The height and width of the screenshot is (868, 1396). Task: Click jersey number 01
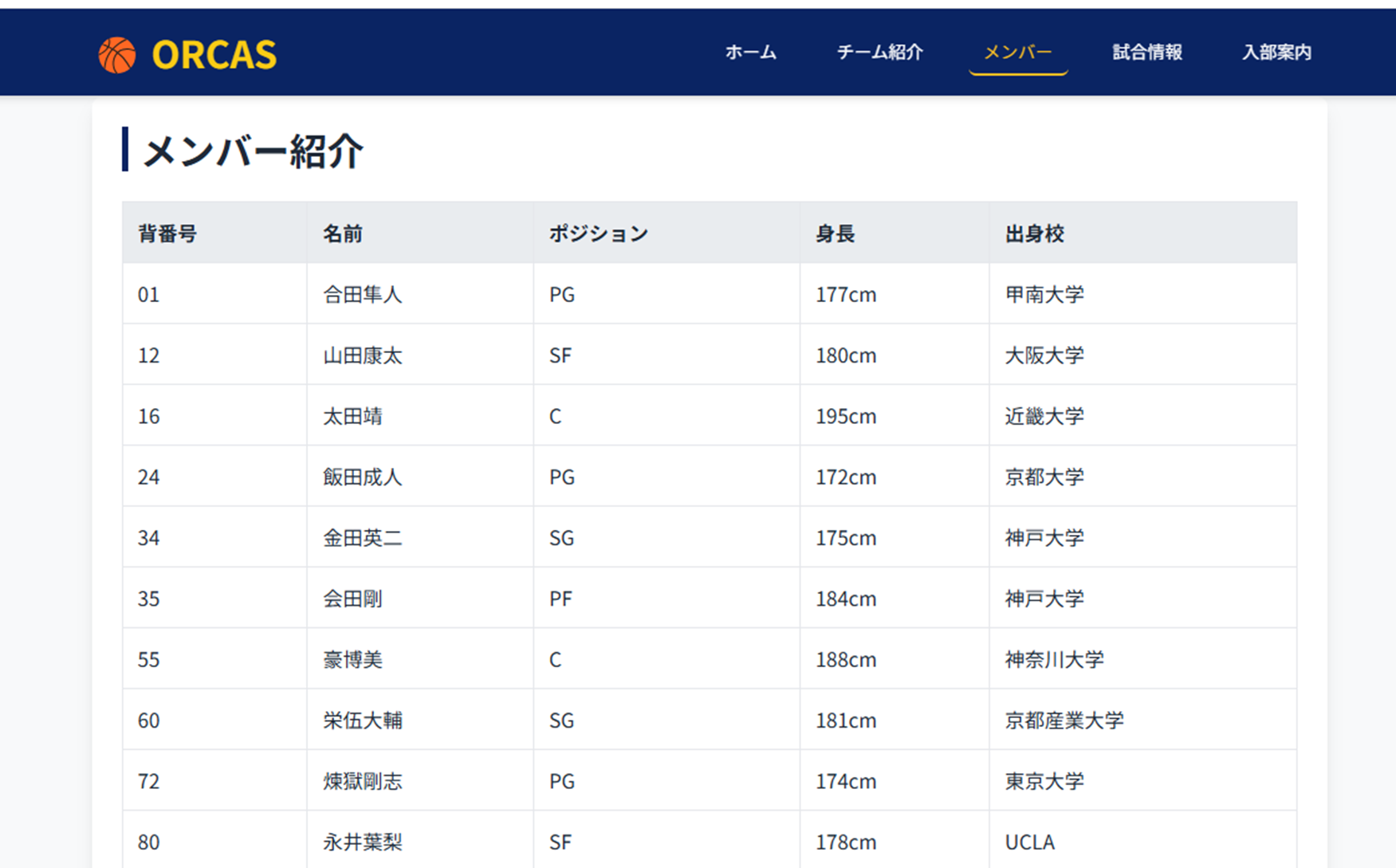pos(148,294)
